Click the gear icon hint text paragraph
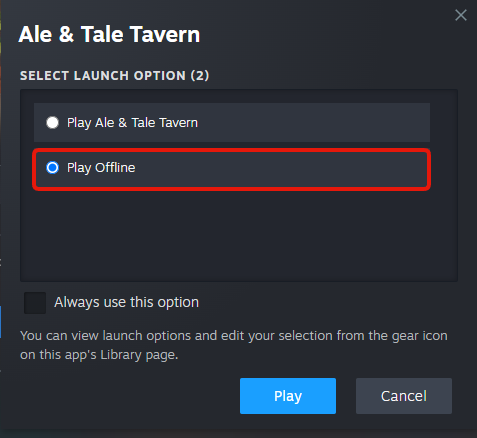 233,345
